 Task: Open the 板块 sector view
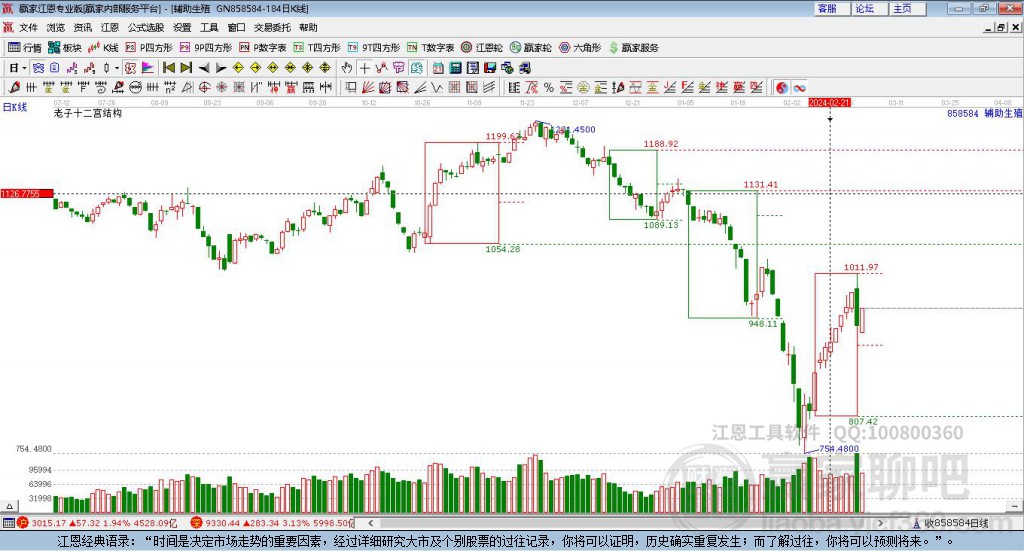(65, 48)
